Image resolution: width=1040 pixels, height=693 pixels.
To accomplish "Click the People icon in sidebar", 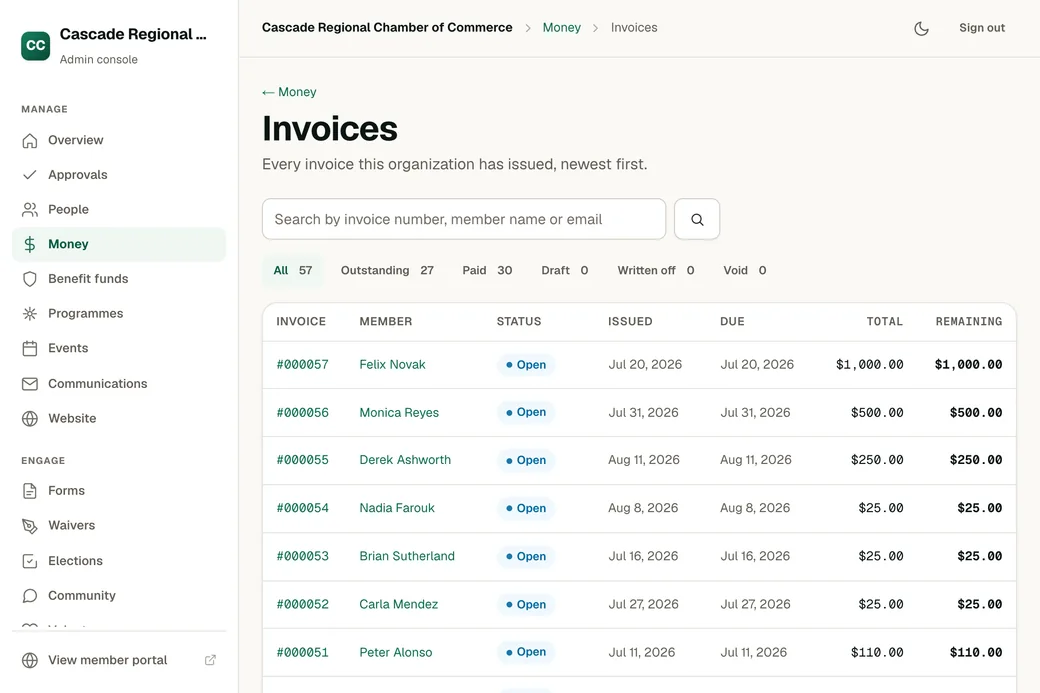I will point(30,210).
